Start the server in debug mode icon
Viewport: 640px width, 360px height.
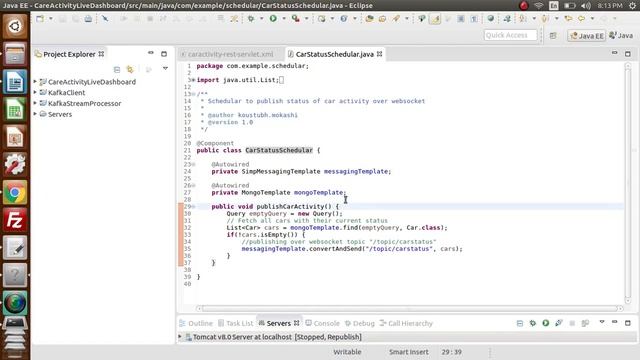click(533, 323)
